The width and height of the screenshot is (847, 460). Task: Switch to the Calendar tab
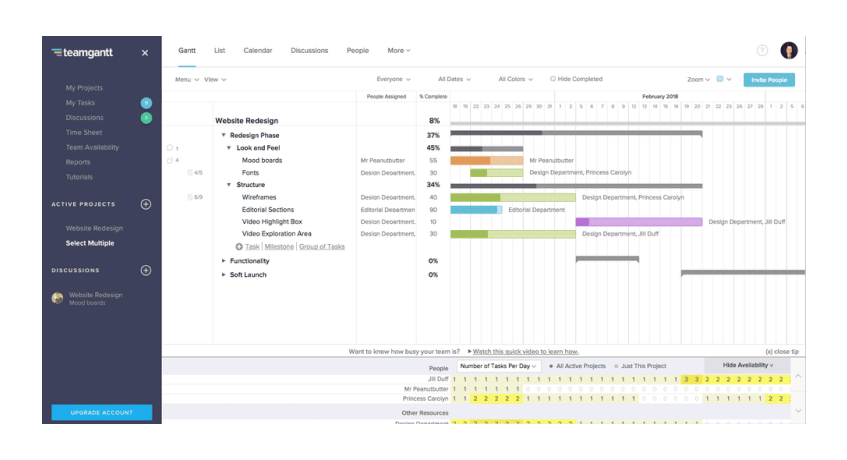click(257, 50)
